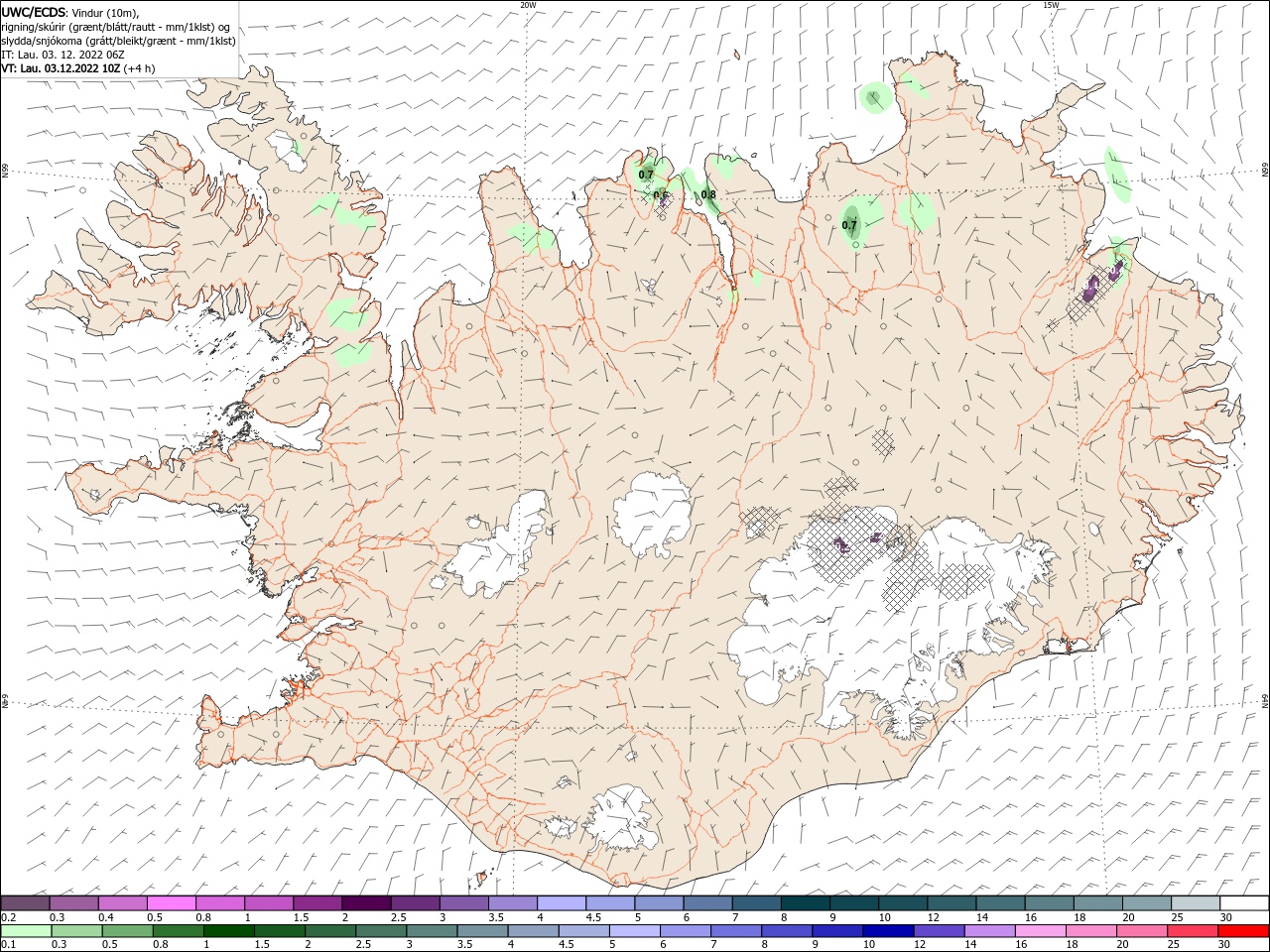1270x952 pixels.
Task: Pick the pale pink lower-row swatch at 16
Action: [1040, 931]
